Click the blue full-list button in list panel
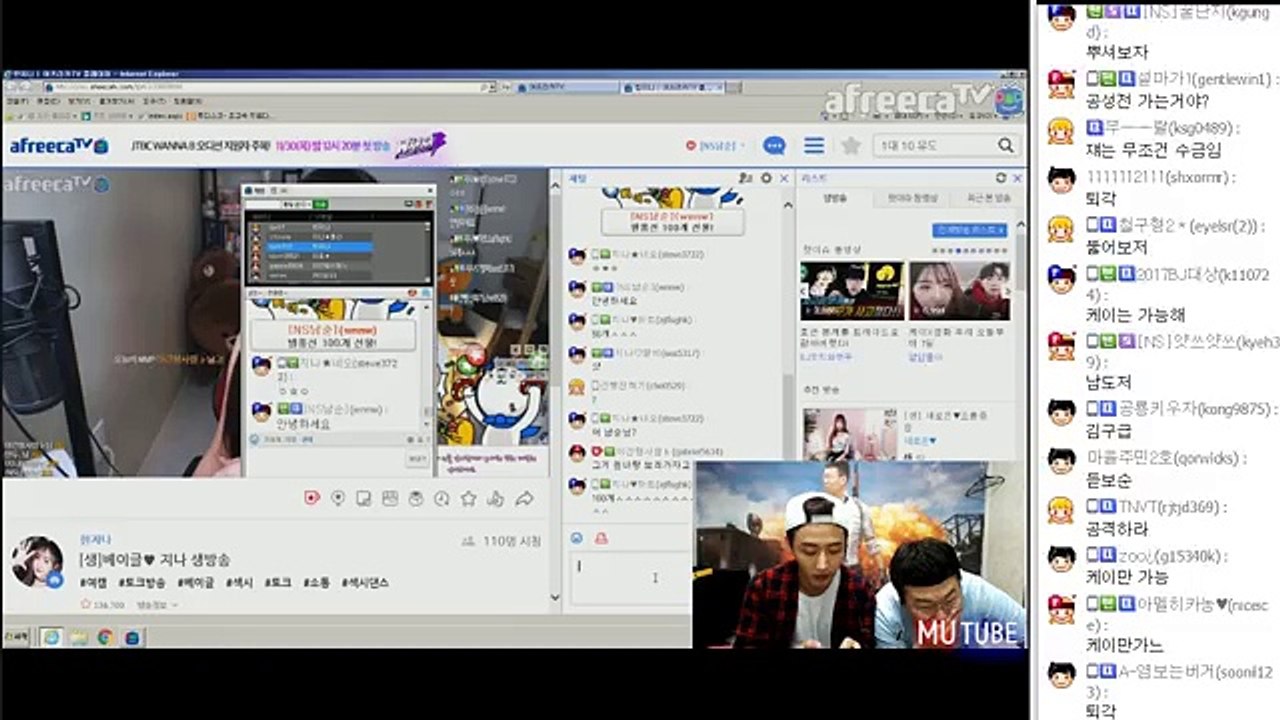Screen dimensions: 1280x720 [969, 230]
